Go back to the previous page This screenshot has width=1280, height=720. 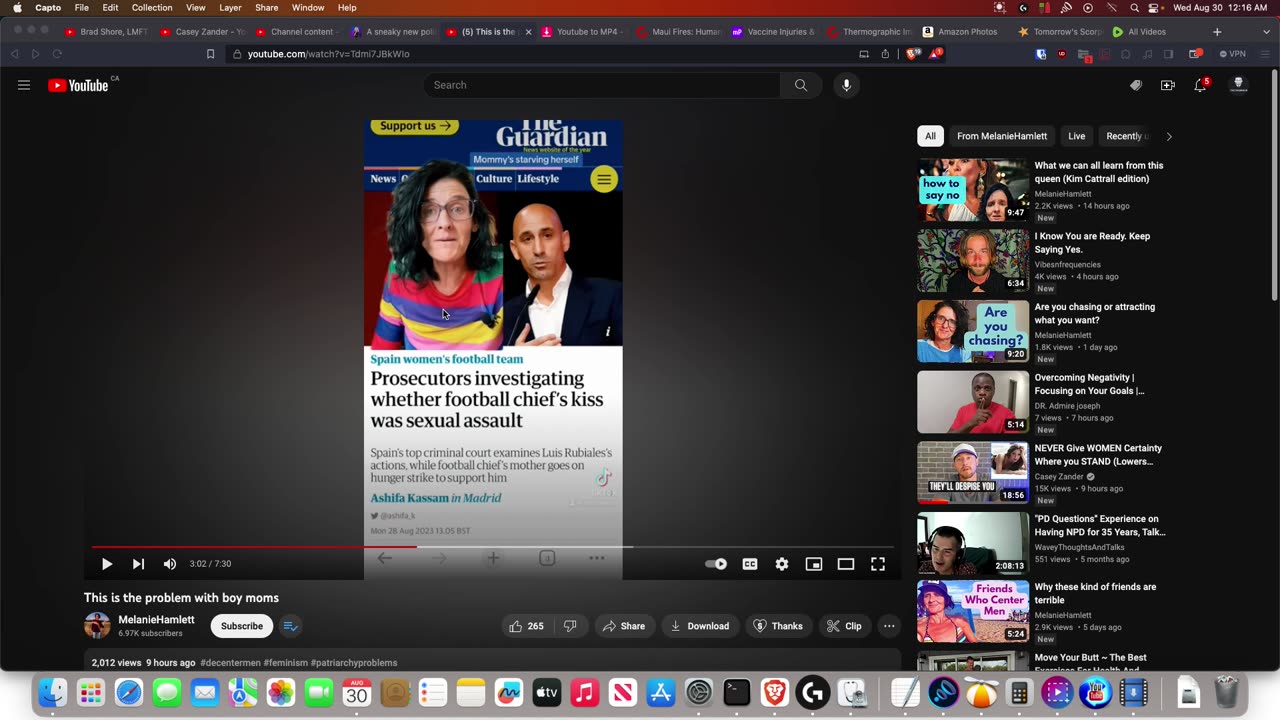point(15,54)
